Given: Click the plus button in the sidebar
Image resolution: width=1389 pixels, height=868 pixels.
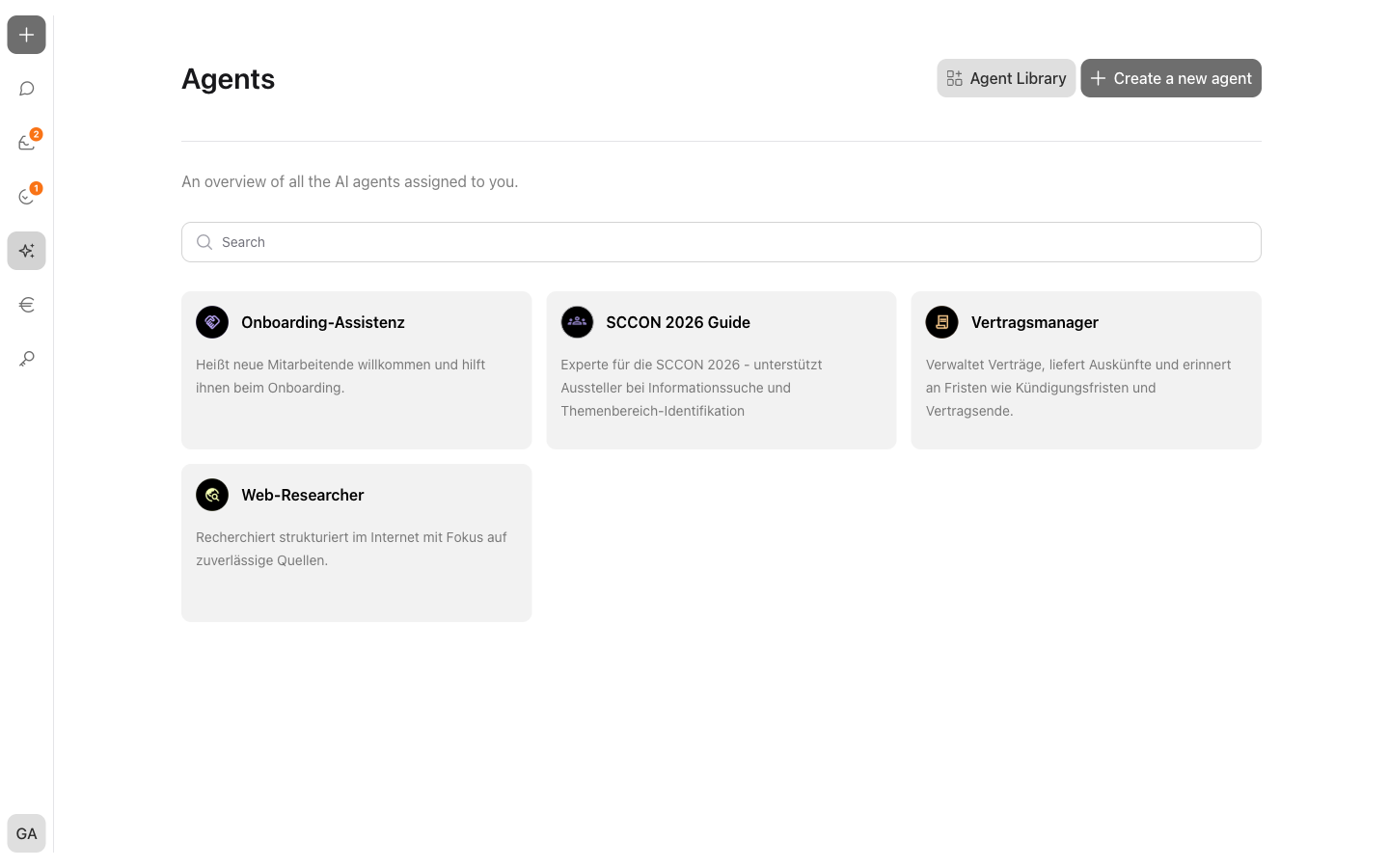Looking at the screenshot, I should pyautogui.click(x=26, y=35).
